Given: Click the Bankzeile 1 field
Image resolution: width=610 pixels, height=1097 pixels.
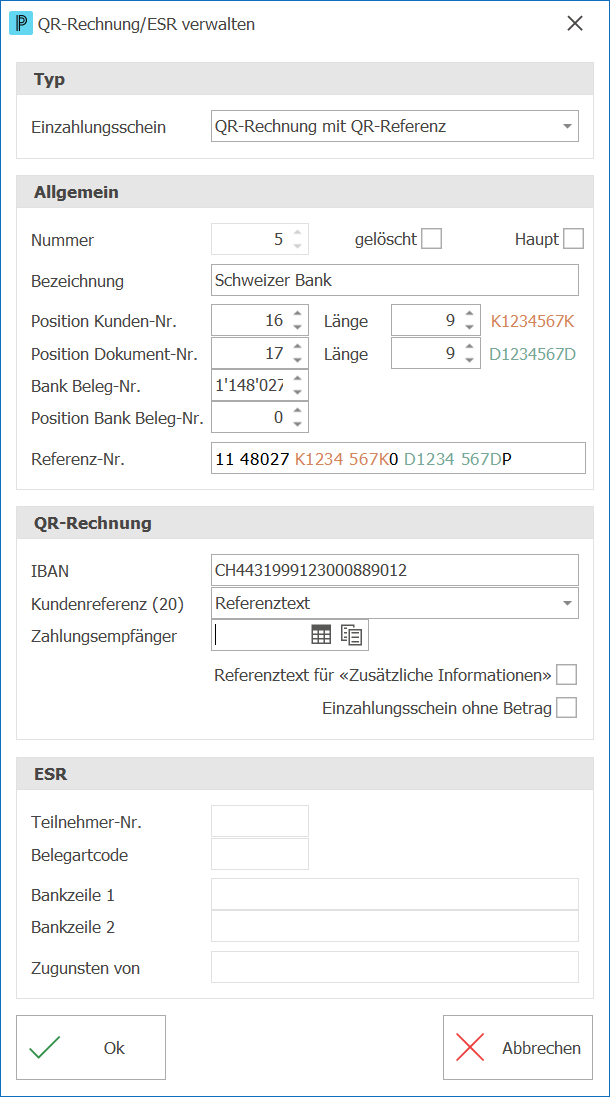Looking at the screenshot, I should click(395, 894).
